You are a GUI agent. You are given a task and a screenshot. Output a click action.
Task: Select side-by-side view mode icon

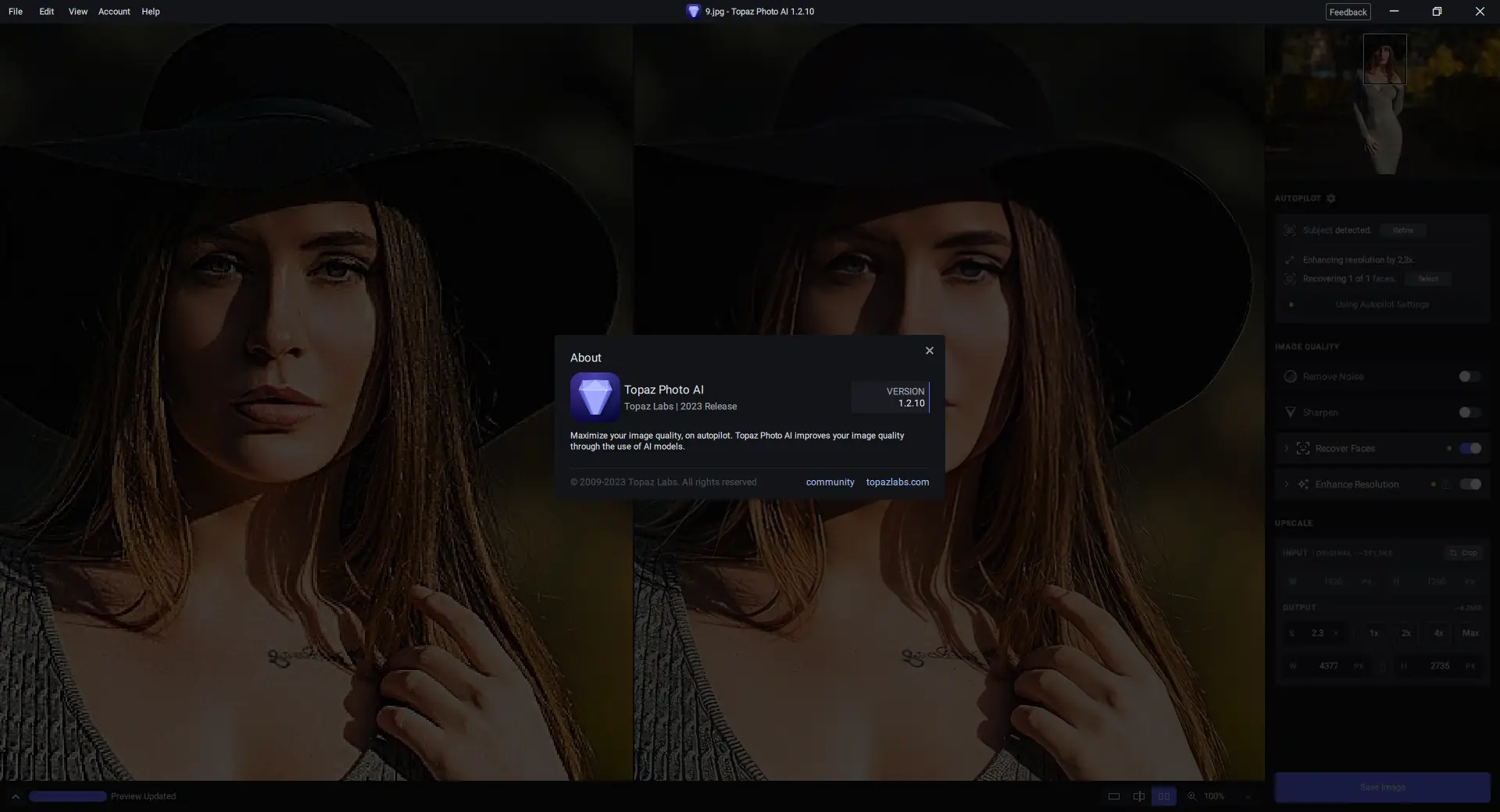pyautogui.click(x=1164, y=796)
